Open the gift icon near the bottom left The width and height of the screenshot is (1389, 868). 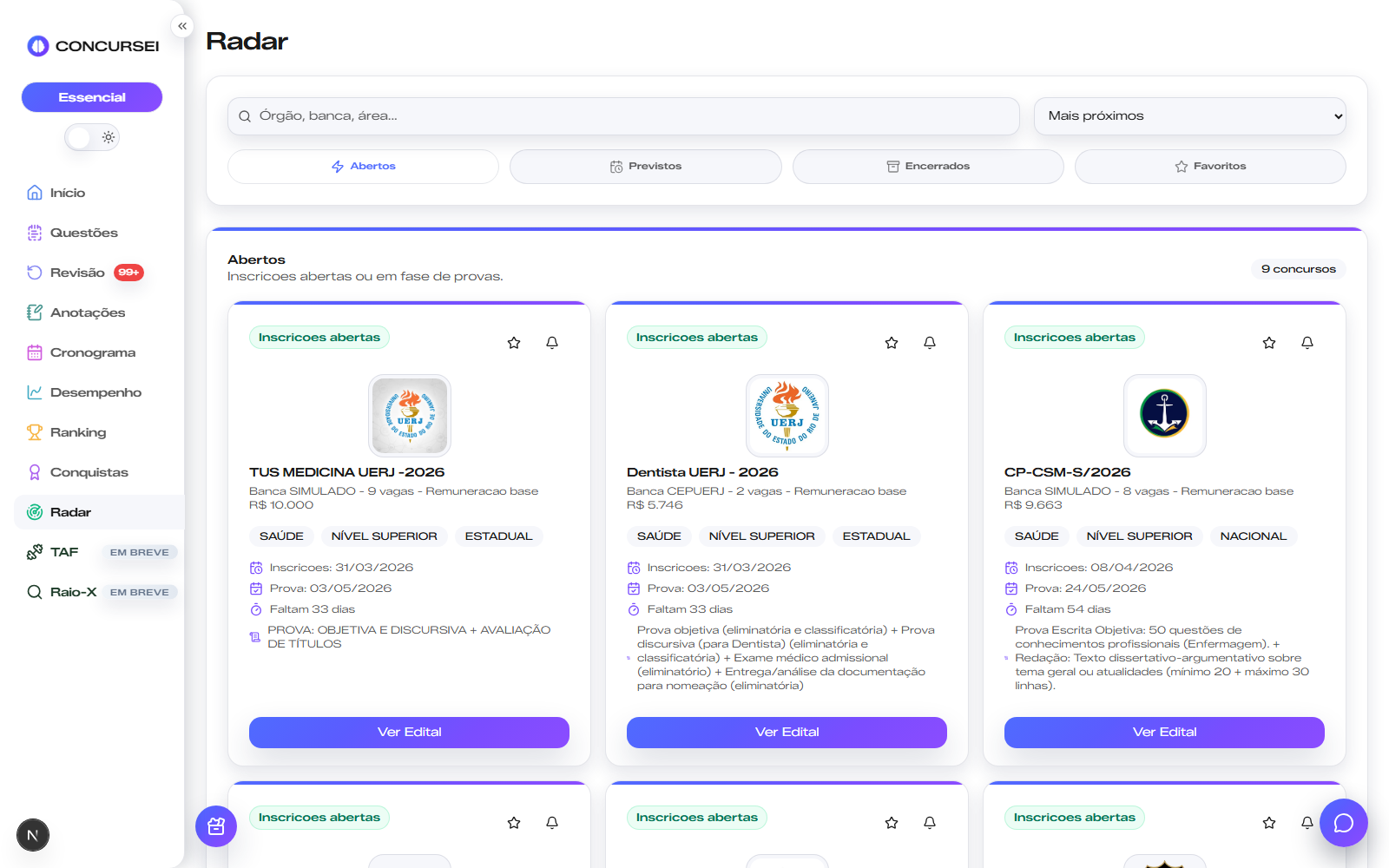215,826
